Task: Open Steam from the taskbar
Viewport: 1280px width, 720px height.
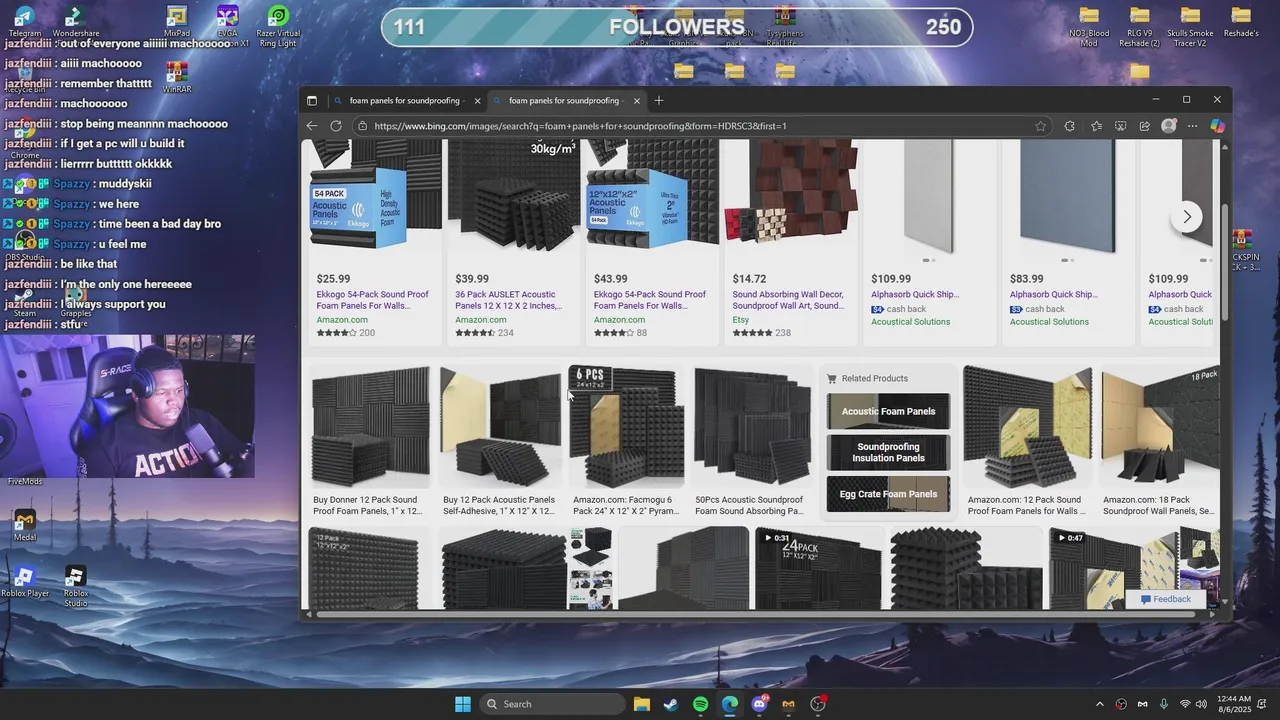Action: pyautogui.click(x=671, y=704)
